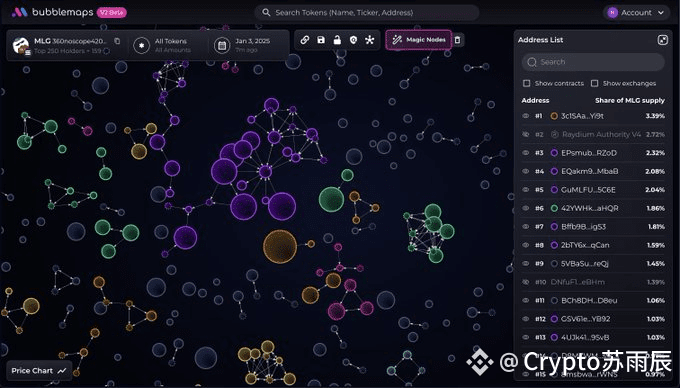680x388 pixels.
Task: Click the save floppy disk icon
Action: point(321,40)
